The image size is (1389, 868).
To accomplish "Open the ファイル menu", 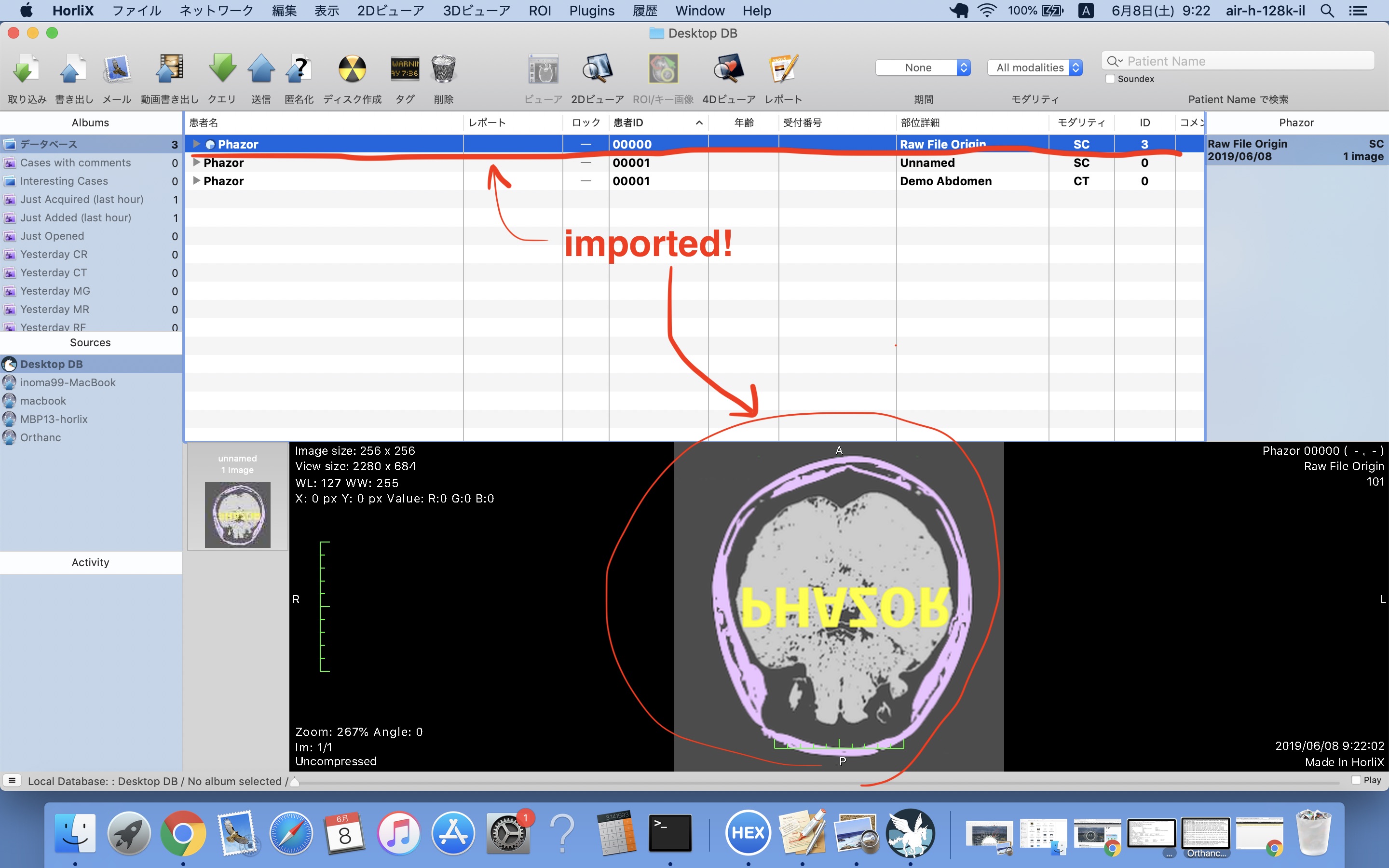I will click(136, 10).
